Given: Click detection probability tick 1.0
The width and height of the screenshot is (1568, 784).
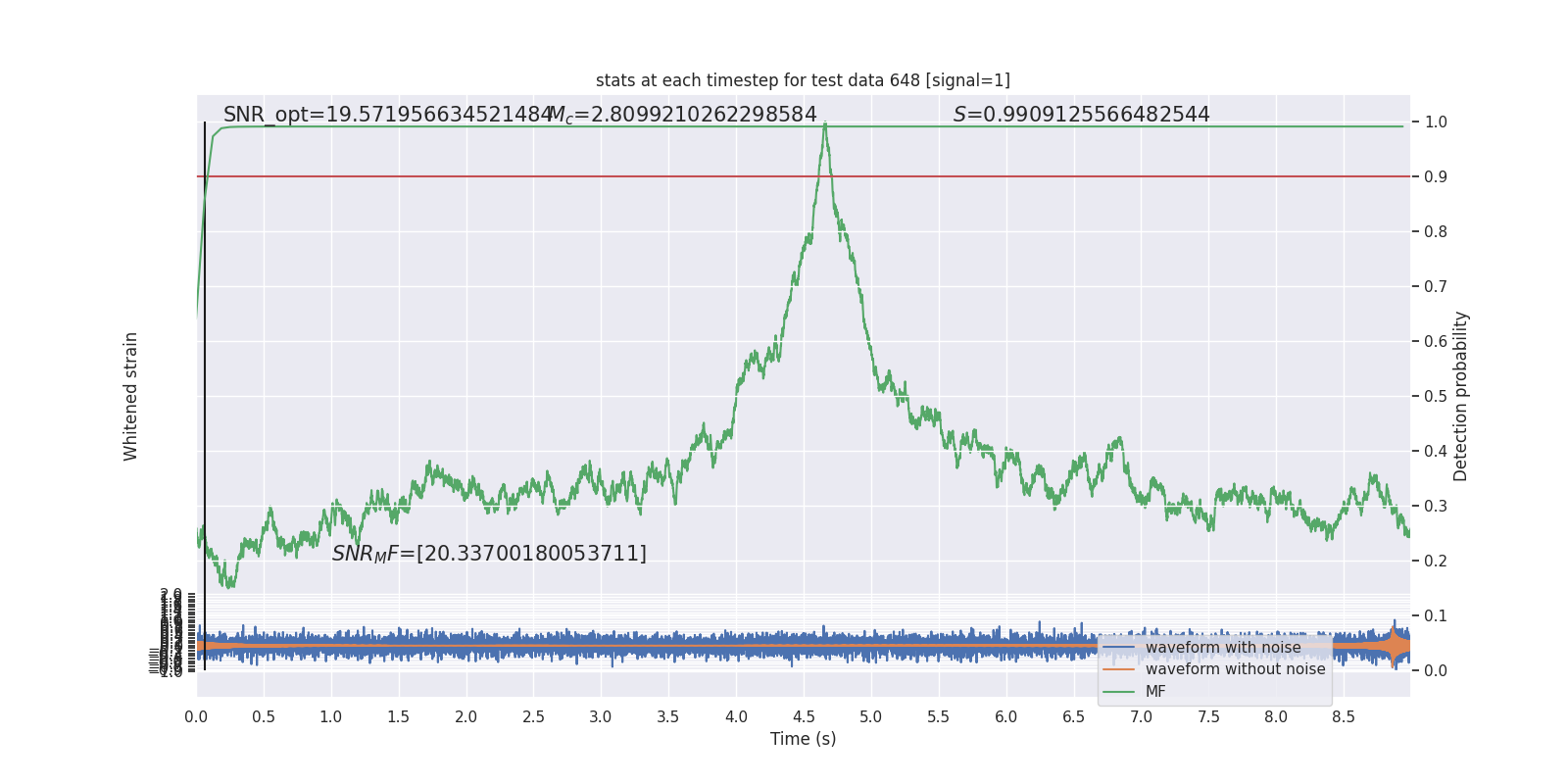Looking at the screenshot, I should coord(1436,122).
